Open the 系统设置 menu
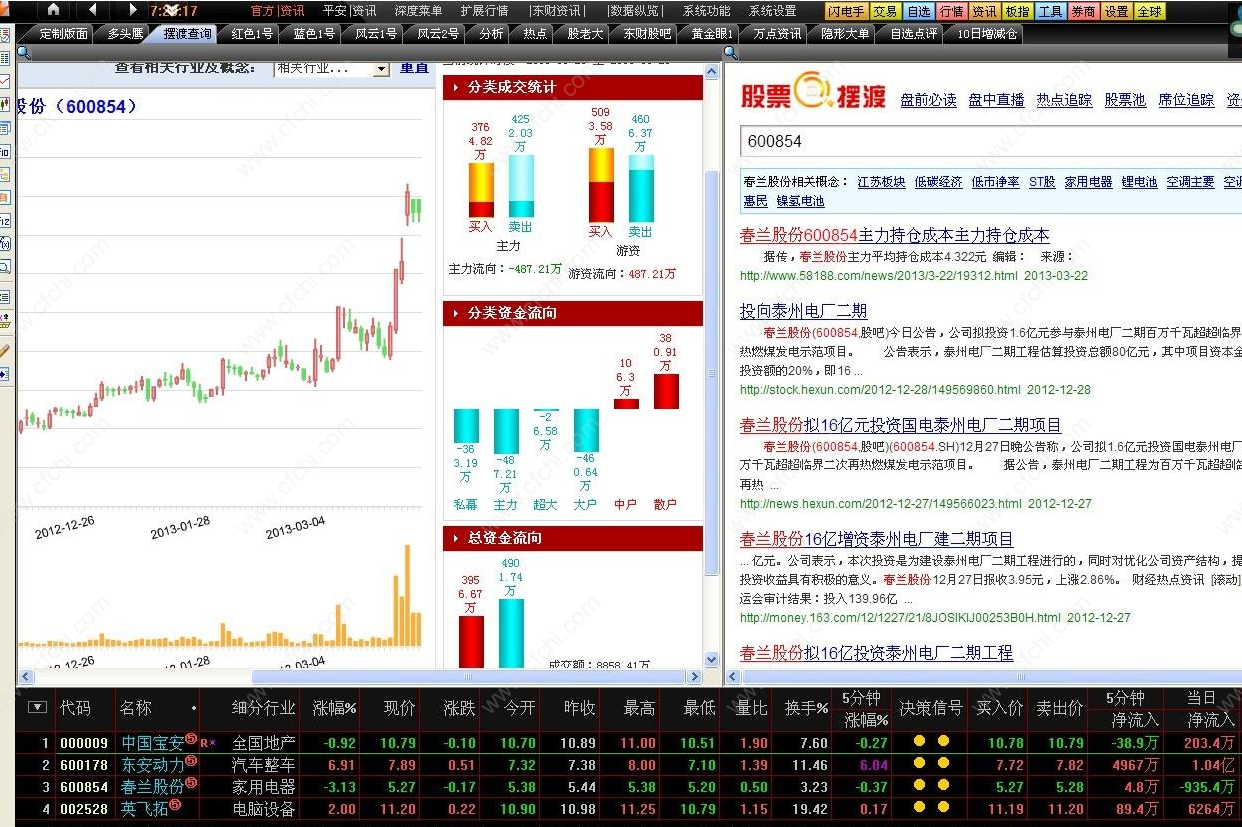The width and height of the screenshot is (1242, 827). click(x=772, y=11)
